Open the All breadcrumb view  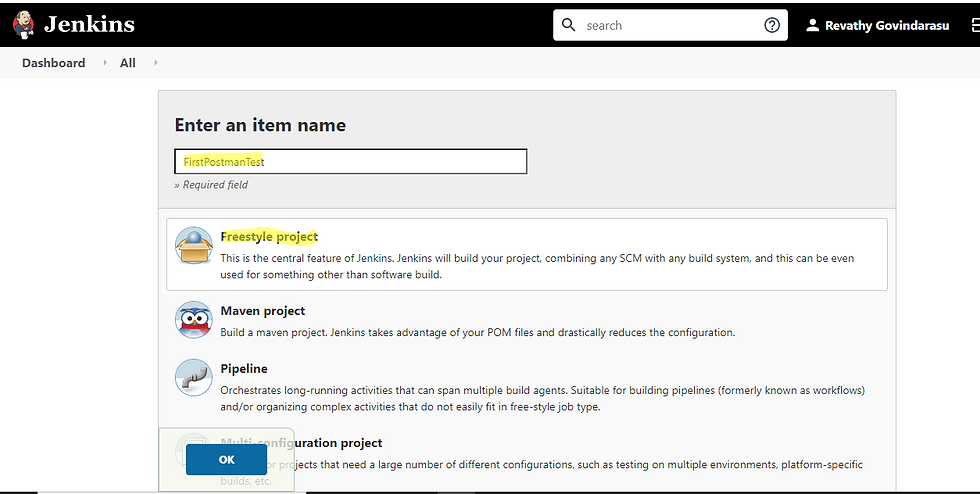click(x=128, y=63)
